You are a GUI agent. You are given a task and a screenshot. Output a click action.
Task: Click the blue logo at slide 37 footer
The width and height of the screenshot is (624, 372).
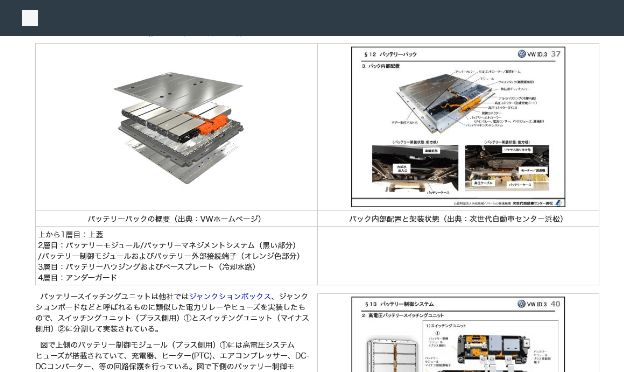point(559,203)
